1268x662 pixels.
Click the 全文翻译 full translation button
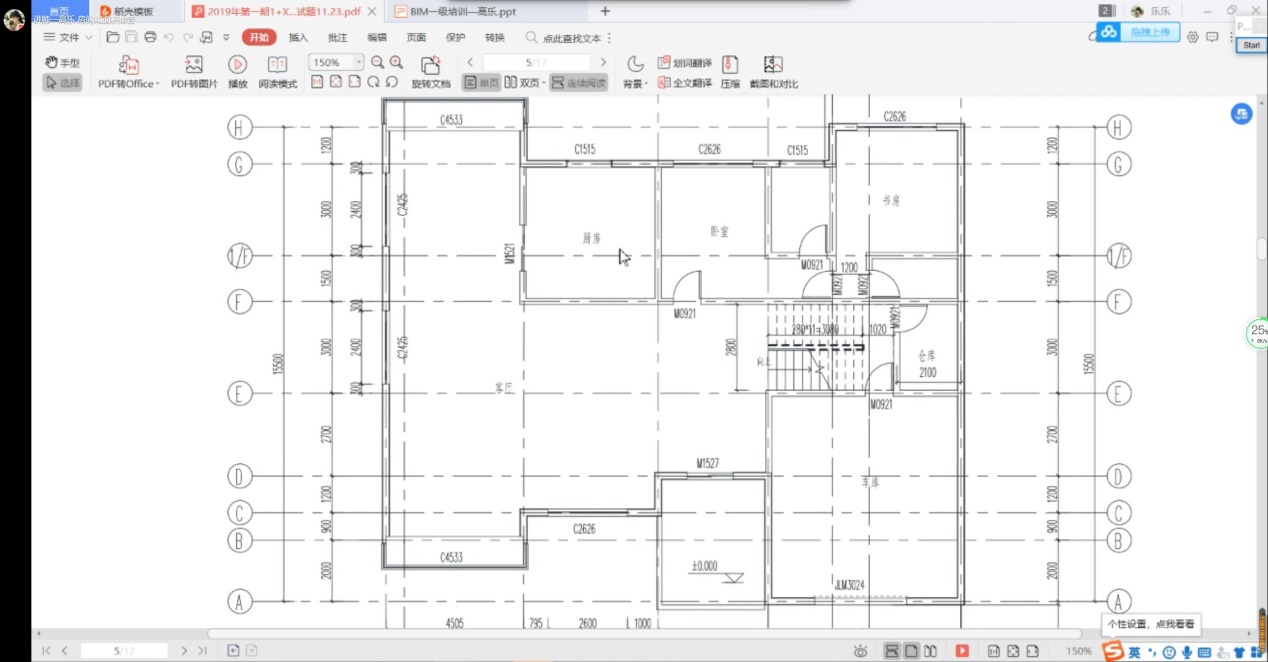pos(685,83)
